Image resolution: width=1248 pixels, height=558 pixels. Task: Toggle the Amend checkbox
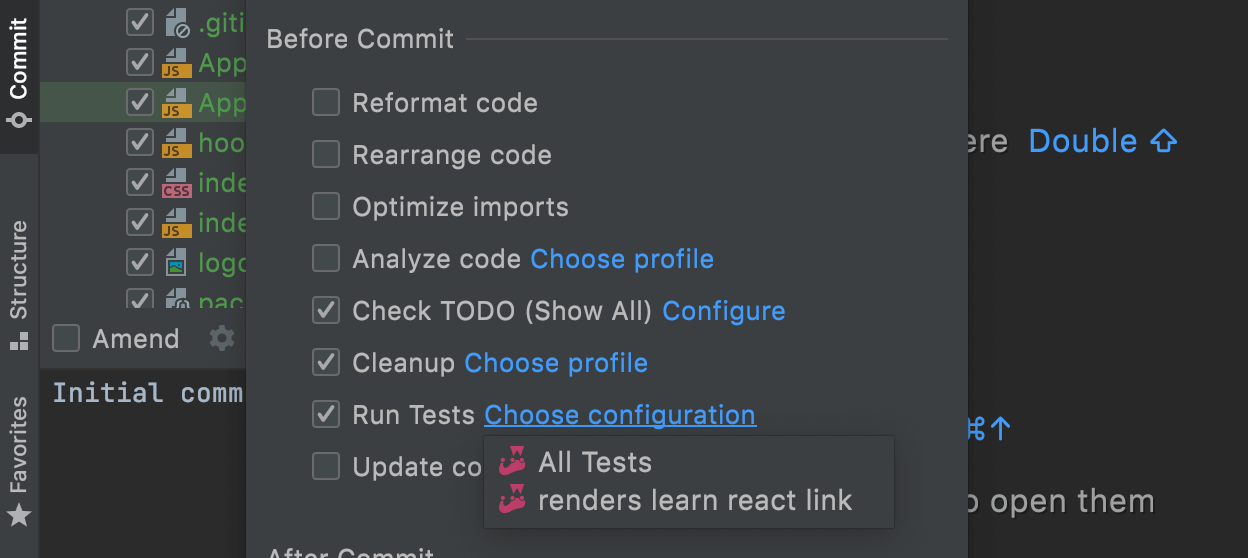tap(66, 339)
